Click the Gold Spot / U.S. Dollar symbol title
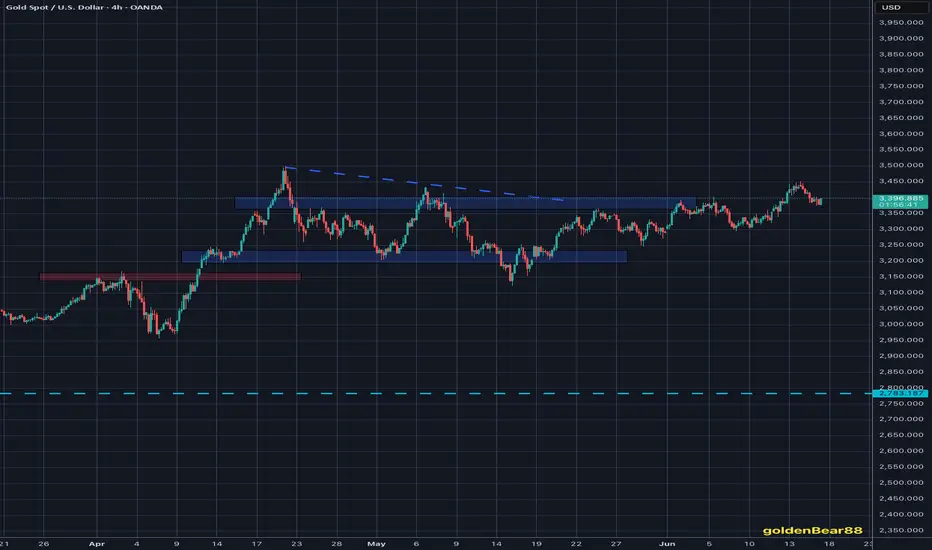The height and width of the screenshot is (550, 932). pos(84,7)
